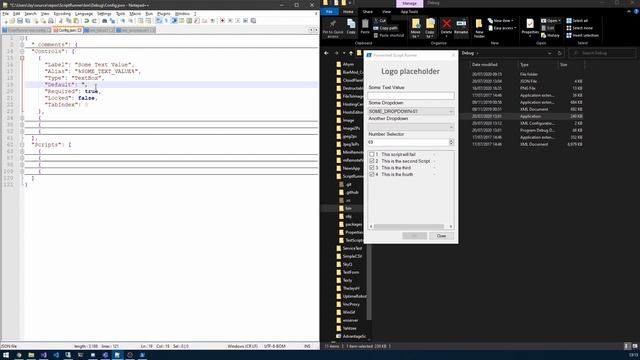Click the Number Selector up/down spinner arrows
This screenshot has width=640, height=360.
point(451,142)
